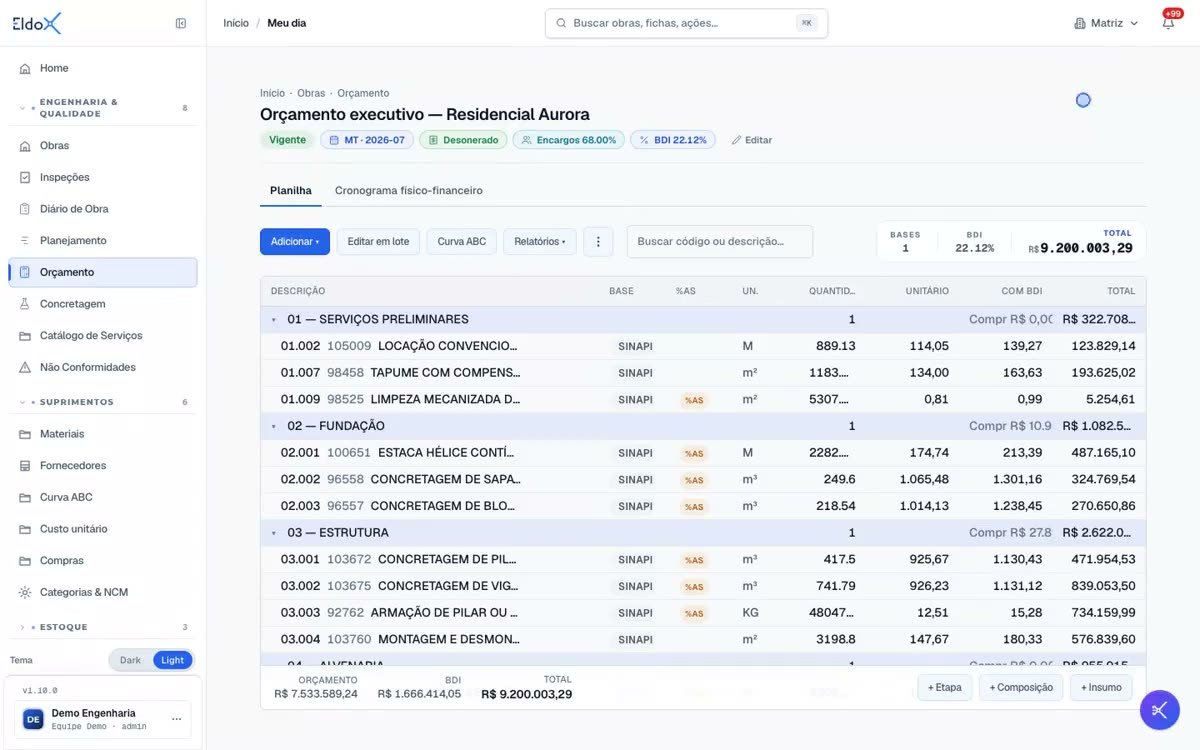Click the DE avatar badge
The height and width of the screenshot is (750, 1200).
(33, 719)
